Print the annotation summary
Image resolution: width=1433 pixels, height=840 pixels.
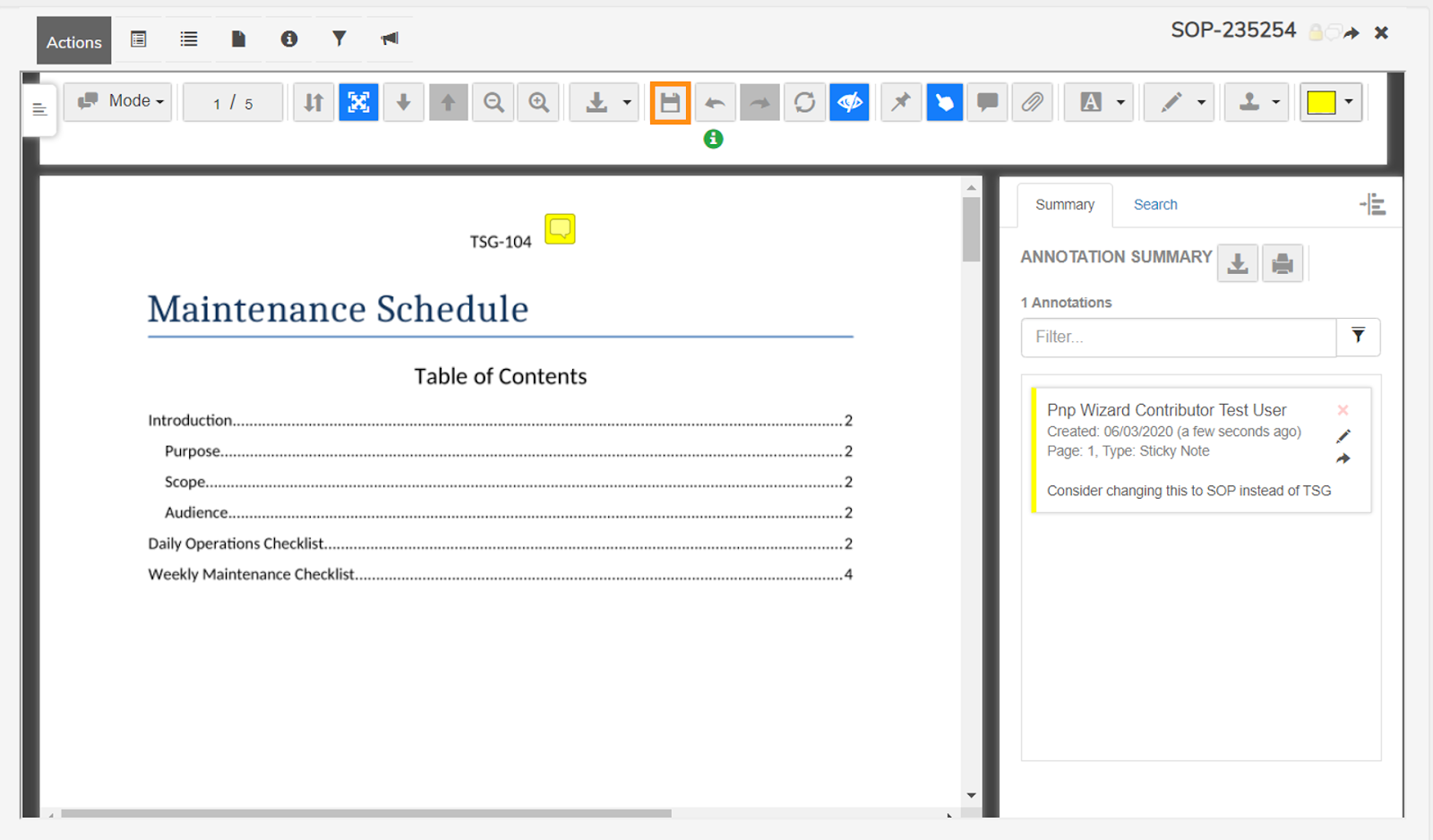tap(1282, 263)
